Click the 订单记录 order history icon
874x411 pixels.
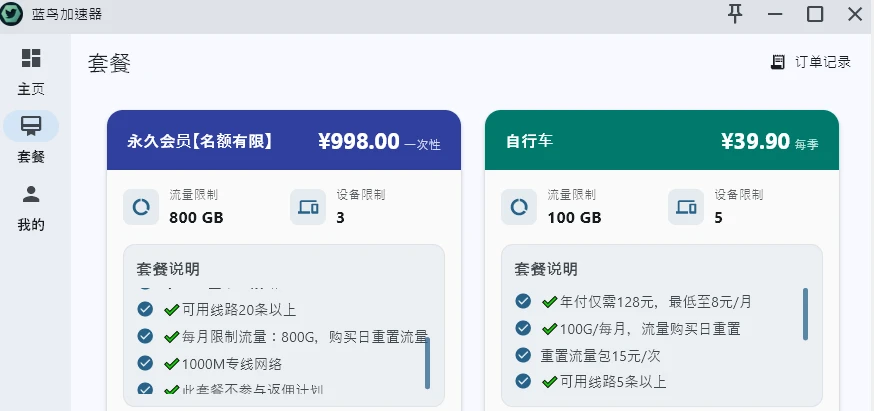pyautogui.click(x=778, y=62)
